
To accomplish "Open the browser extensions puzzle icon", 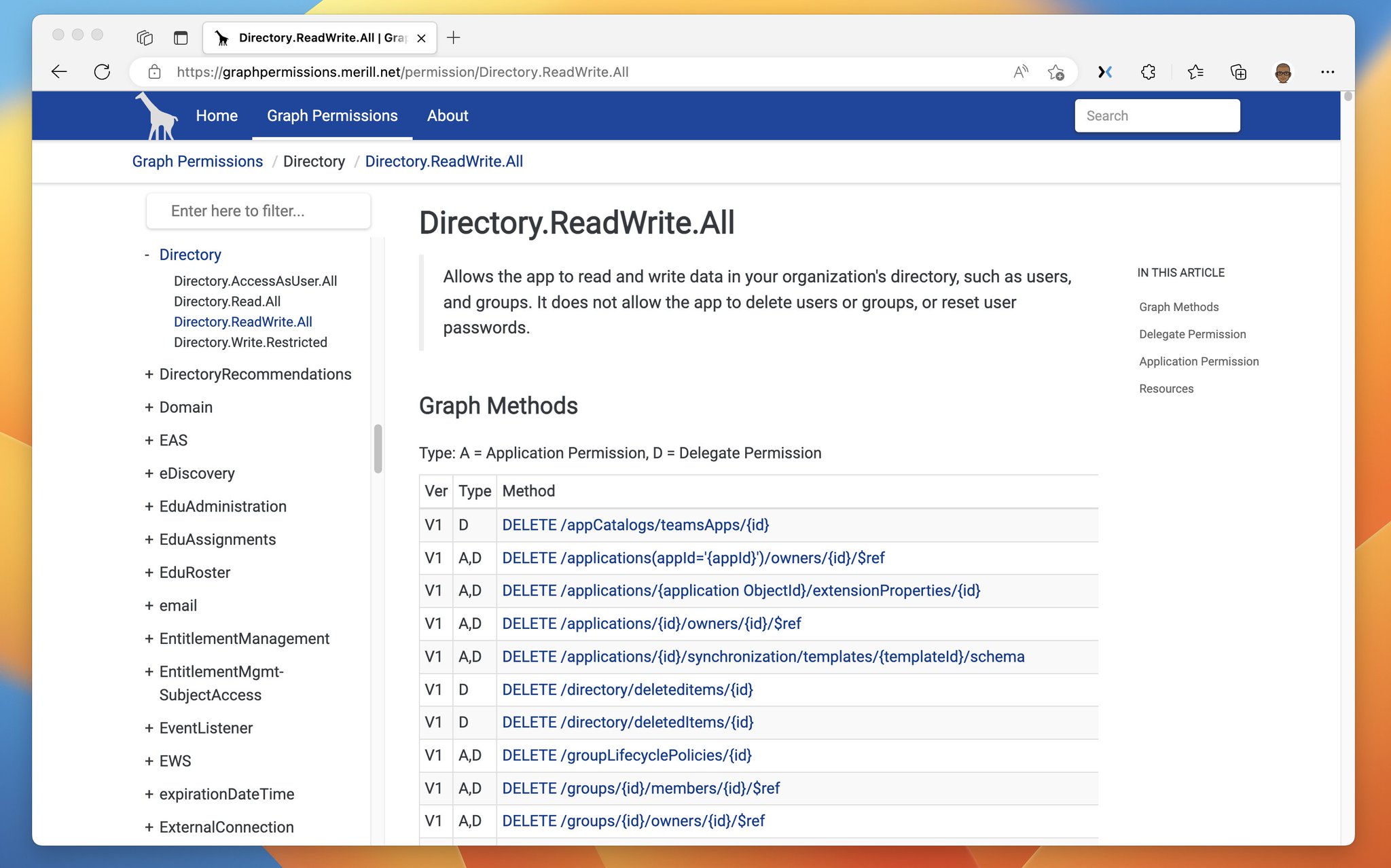I will pos(1148,72).
